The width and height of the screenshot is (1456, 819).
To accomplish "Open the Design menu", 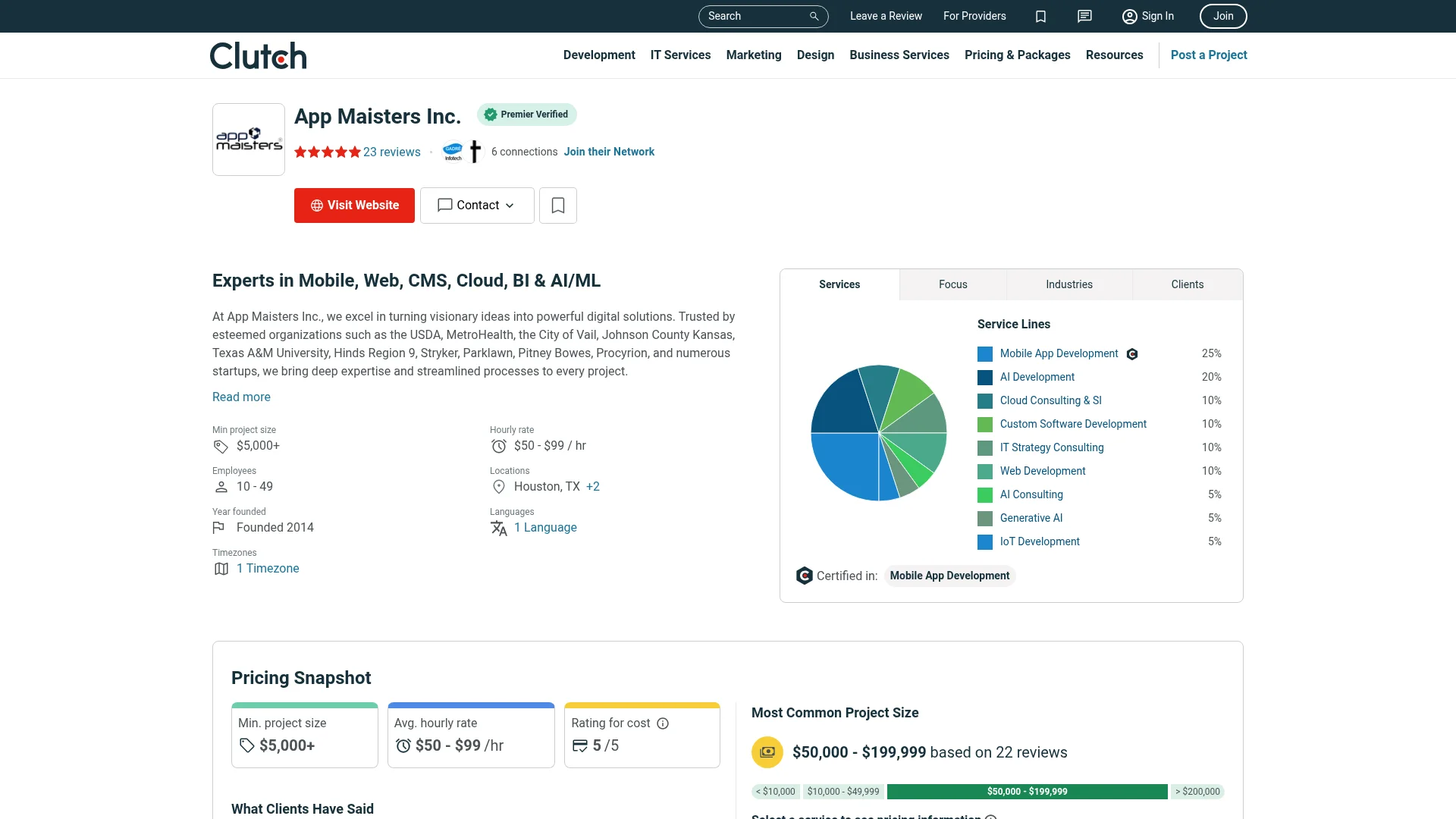I will pyautogui.click(x=815, y=55).
